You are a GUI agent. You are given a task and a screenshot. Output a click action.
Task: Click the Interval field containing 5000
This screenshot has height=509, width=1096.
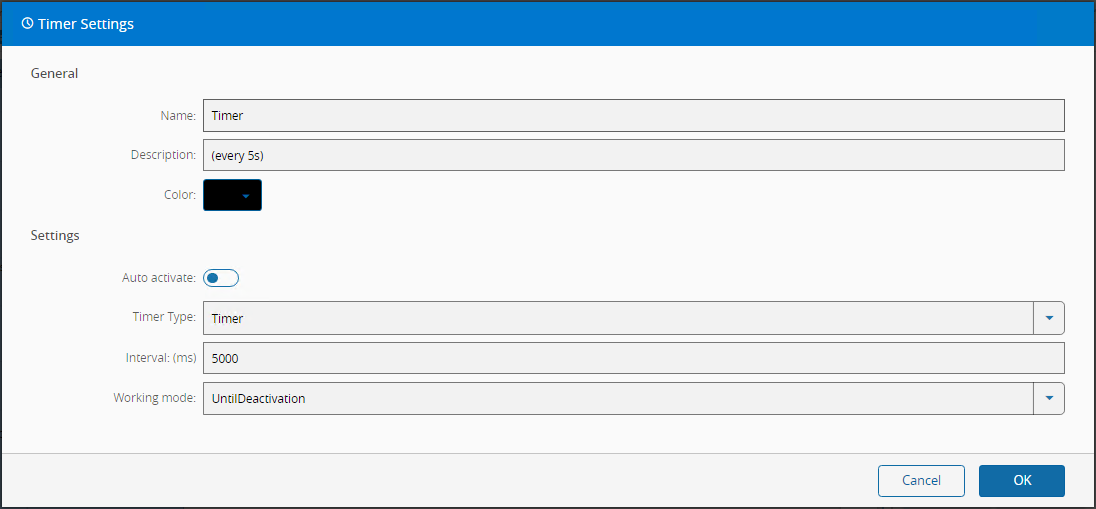point(633,358)
